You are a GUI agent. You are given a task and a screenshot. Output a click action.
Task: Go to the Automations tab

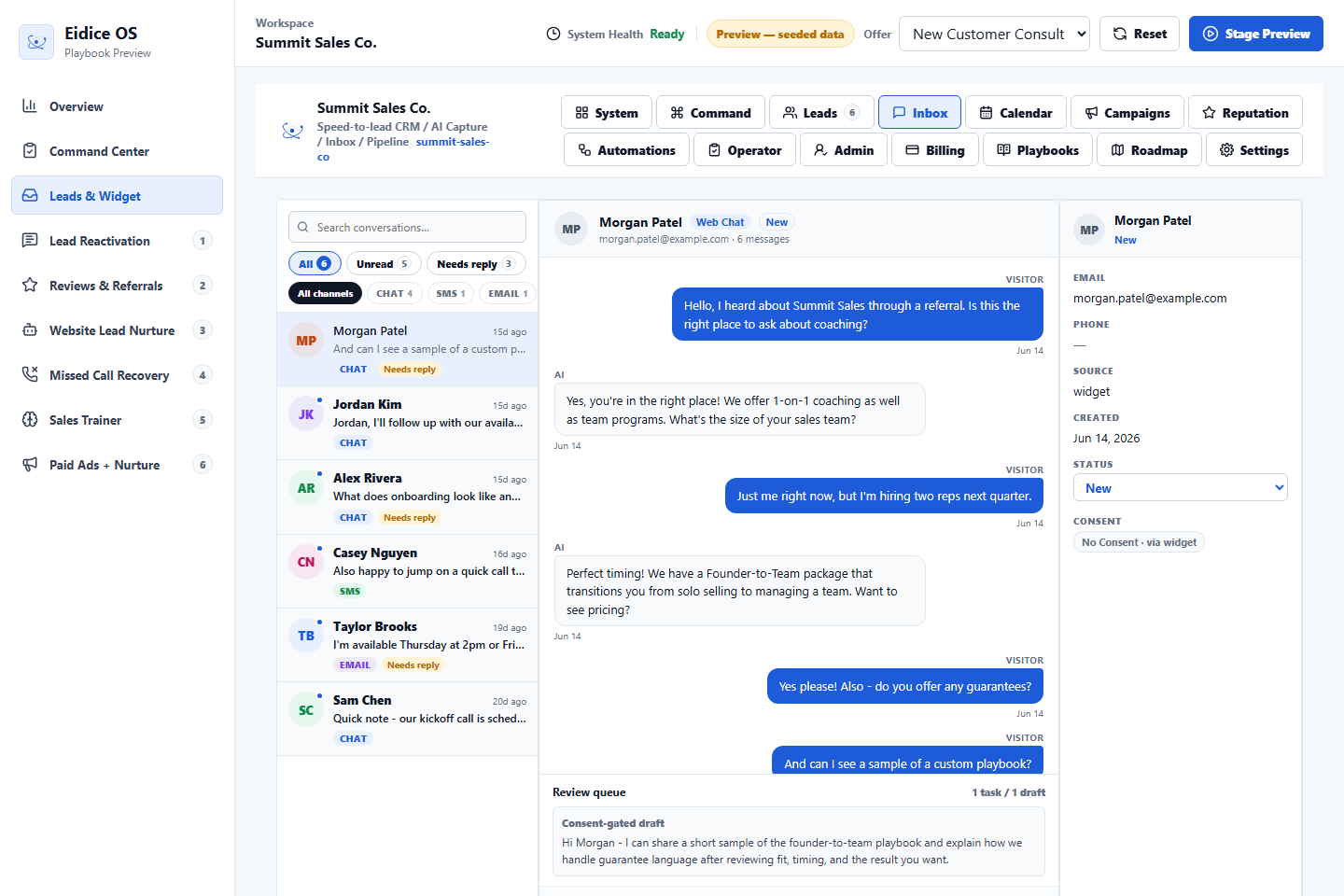626,150
